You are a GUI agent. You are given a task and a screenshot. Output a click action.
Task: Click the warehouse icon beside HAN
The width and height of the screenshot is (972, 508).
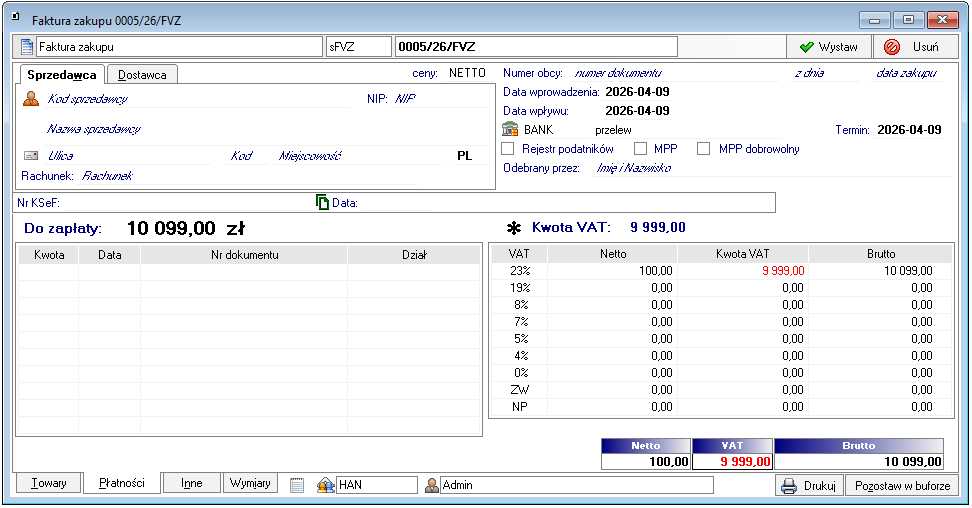tap(325, 485)
